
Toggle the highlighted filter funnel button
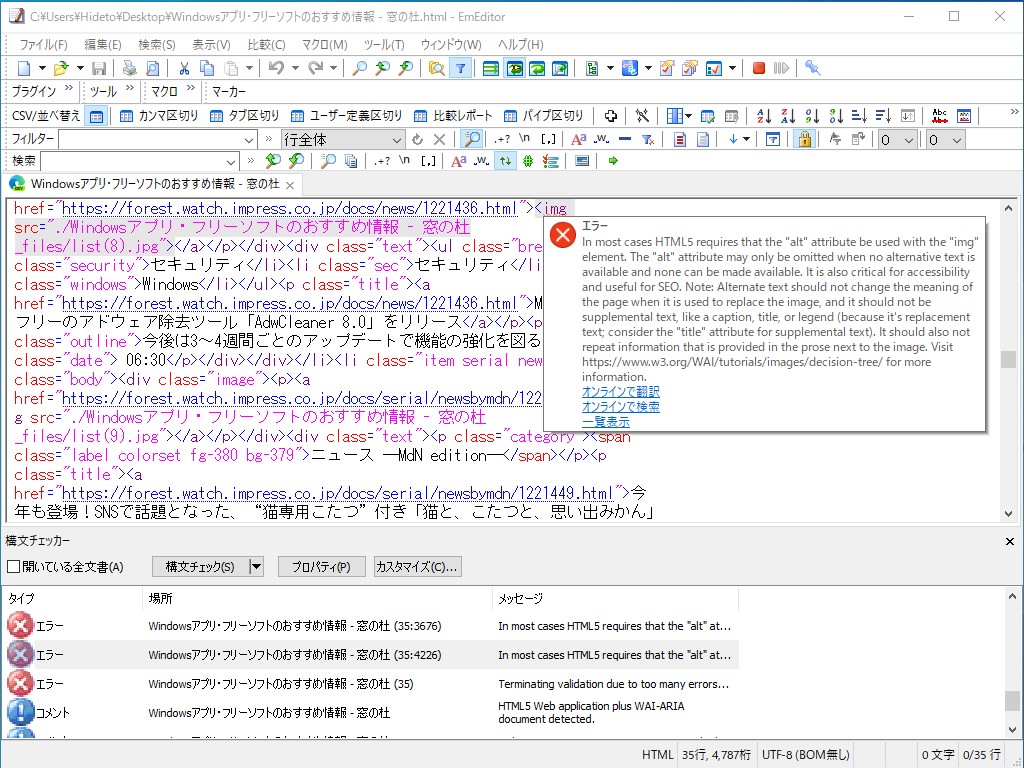pos(460,68)
